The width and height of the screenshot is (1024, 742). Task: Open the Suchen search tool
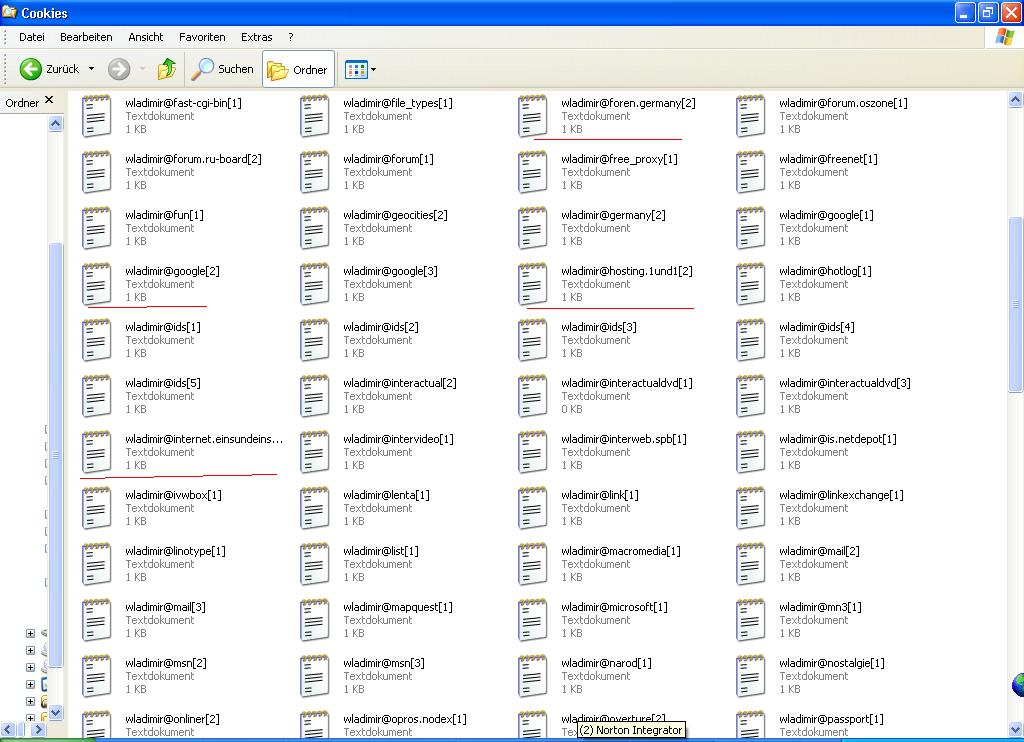(x=222, y=69)
